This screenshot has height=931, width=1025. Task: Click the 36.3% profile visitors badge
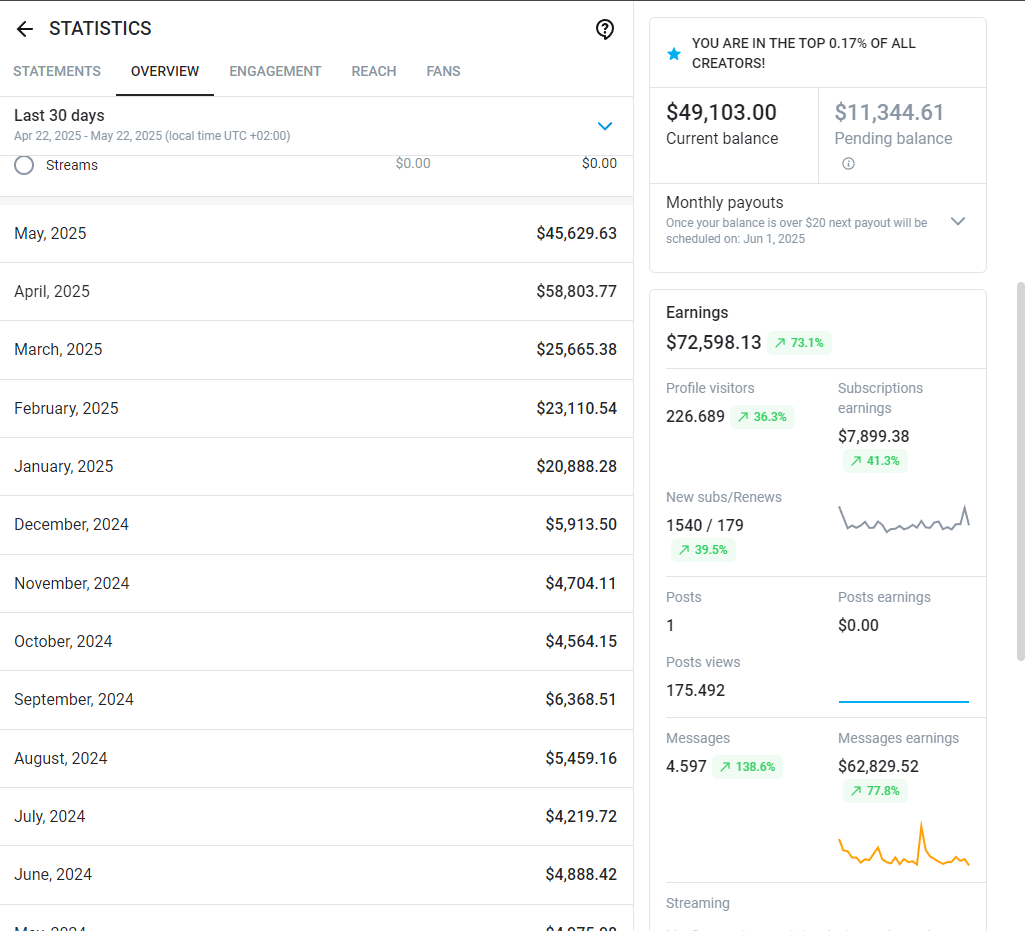pos(762,416)
